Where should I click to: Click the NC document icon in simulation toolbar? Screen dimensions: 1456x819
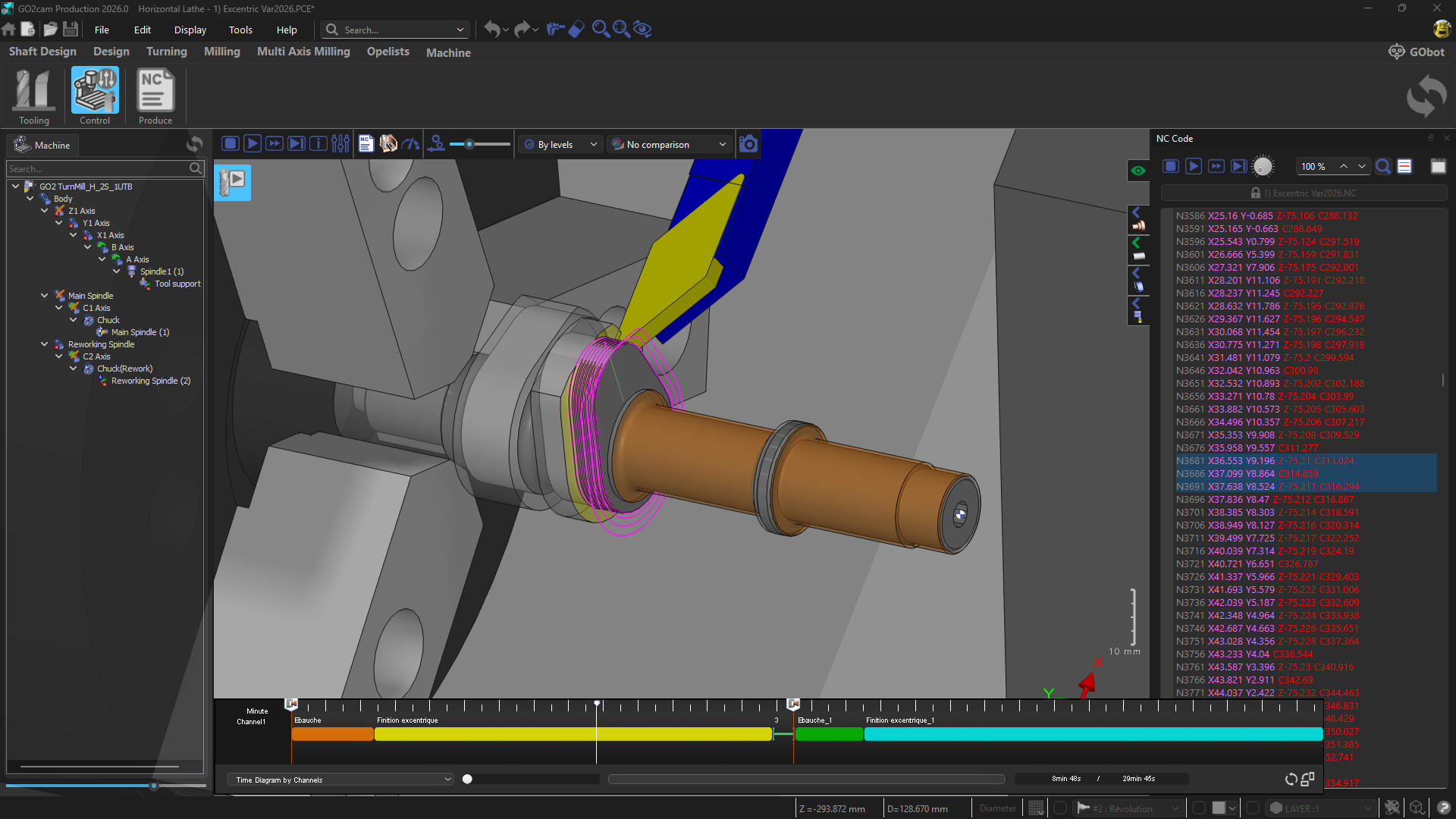click(x=366, y=144)
